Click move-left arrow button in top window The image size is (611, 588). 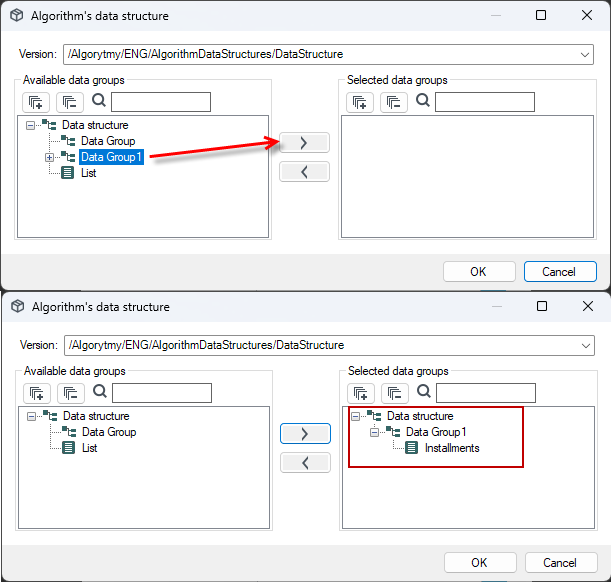(304, 172)
